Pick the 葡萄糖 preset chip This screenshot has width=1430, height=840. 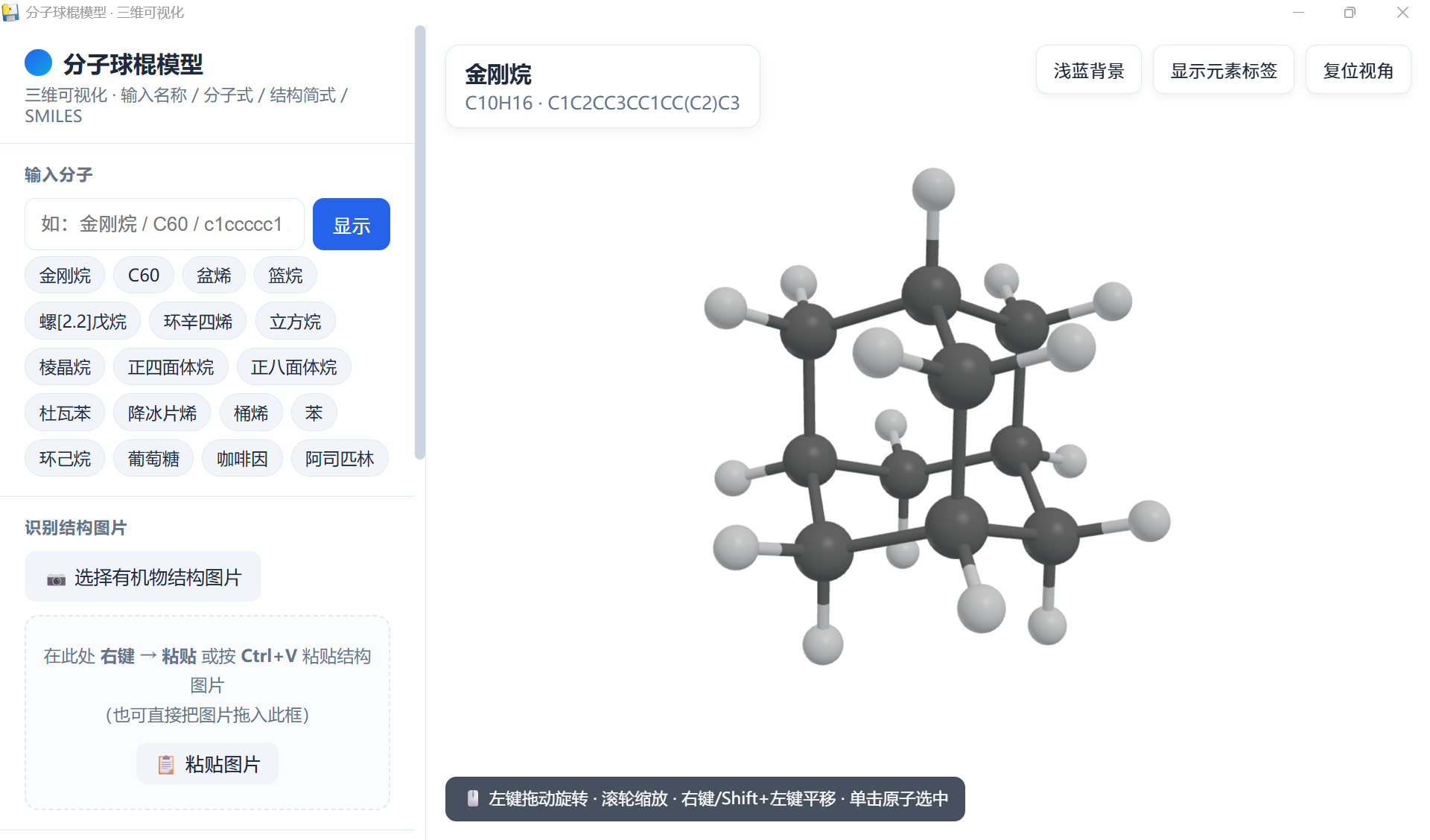coord(153,459)
